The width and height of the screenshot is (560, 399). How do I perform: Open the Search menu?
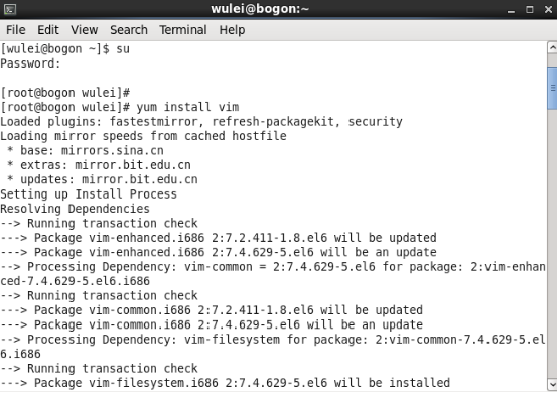pos(129,30)
